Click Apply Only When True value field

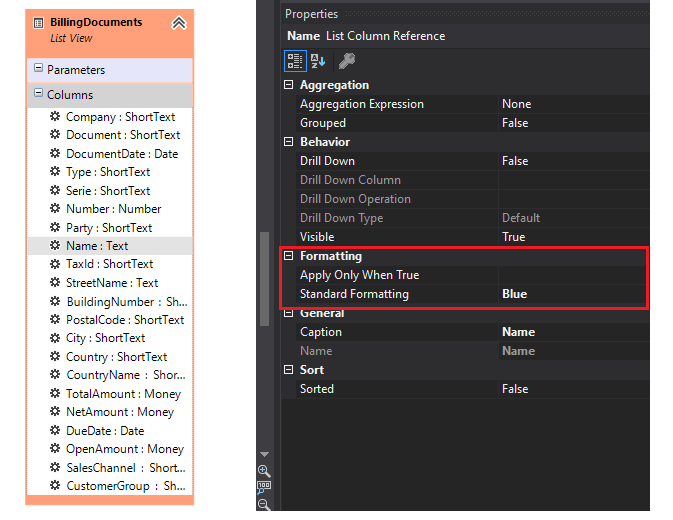coord(573,275)
